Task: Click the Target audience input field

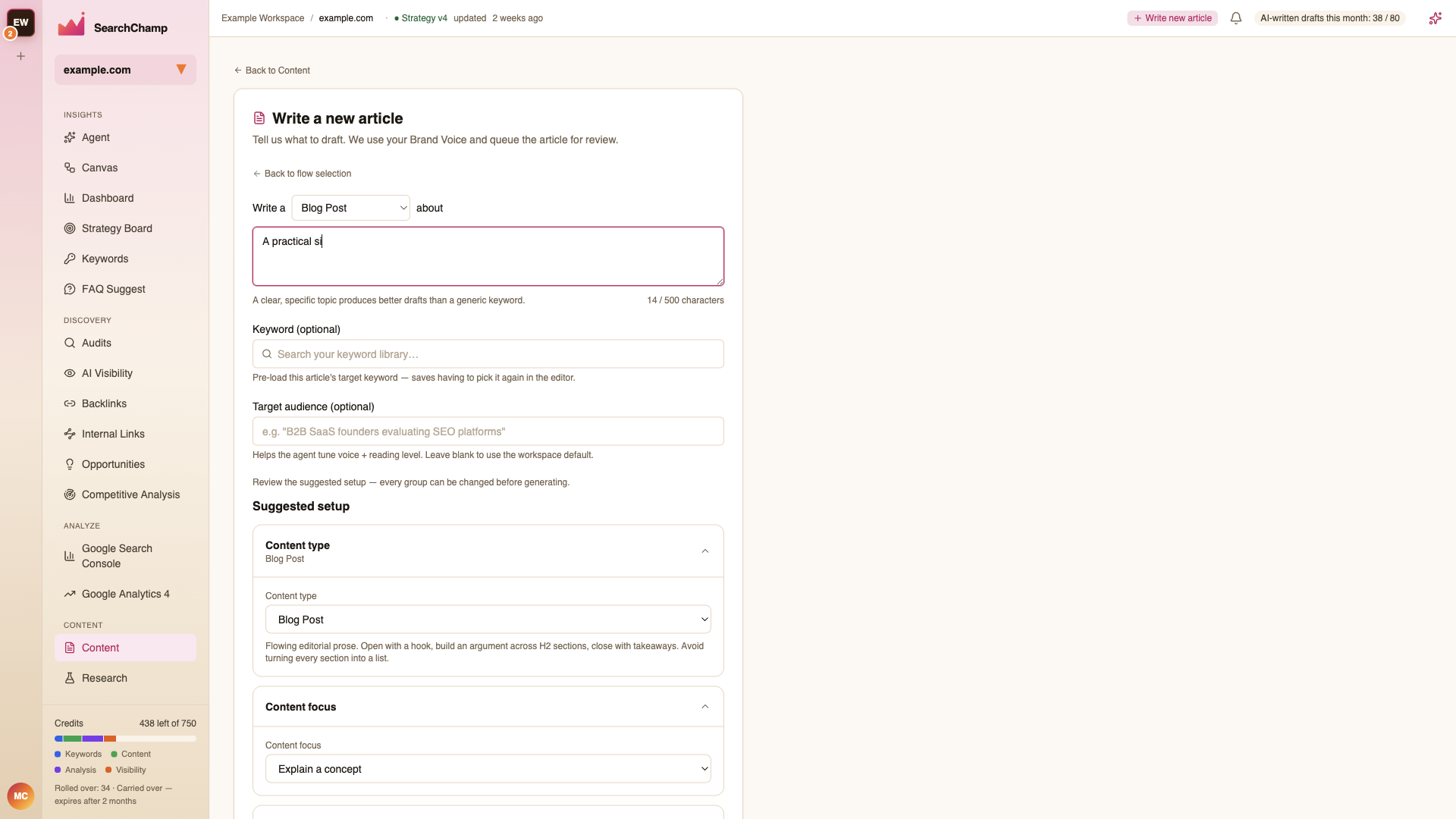Action: point(488,431)
